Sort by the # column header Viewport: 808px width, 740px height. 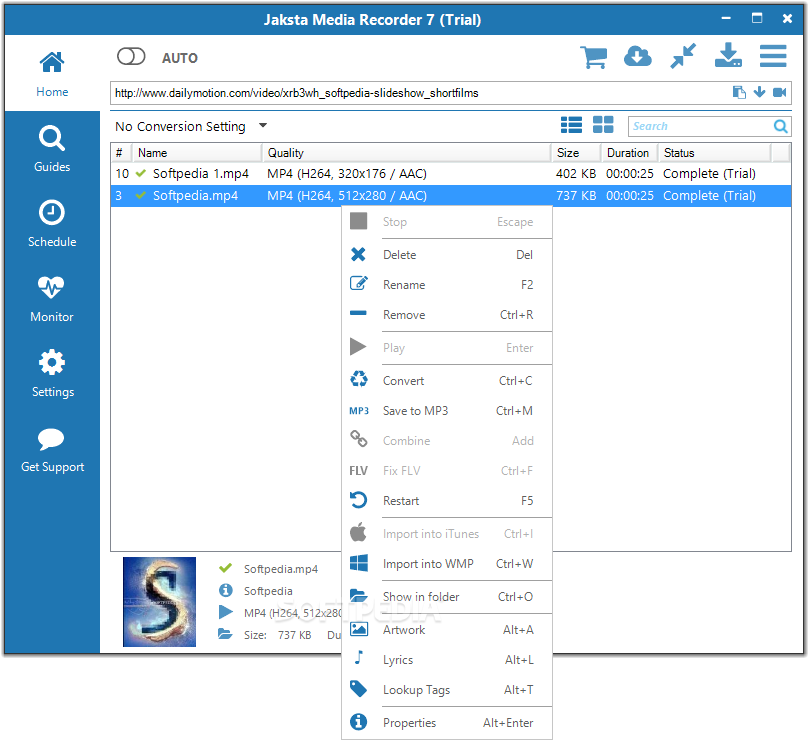click(x=122, y=153)
